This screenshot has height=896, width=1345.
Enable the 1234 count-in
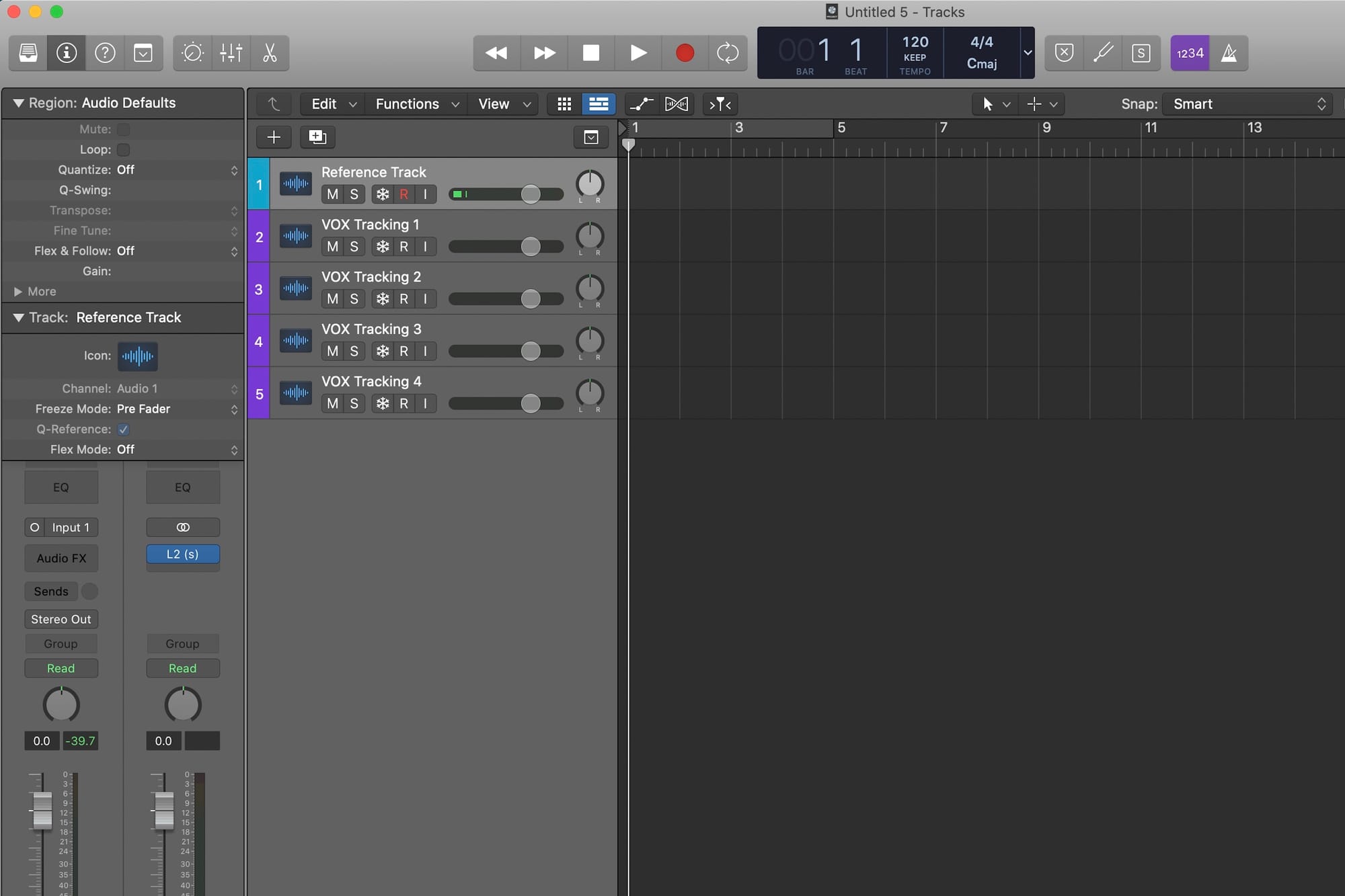[x=1190, y=52]
